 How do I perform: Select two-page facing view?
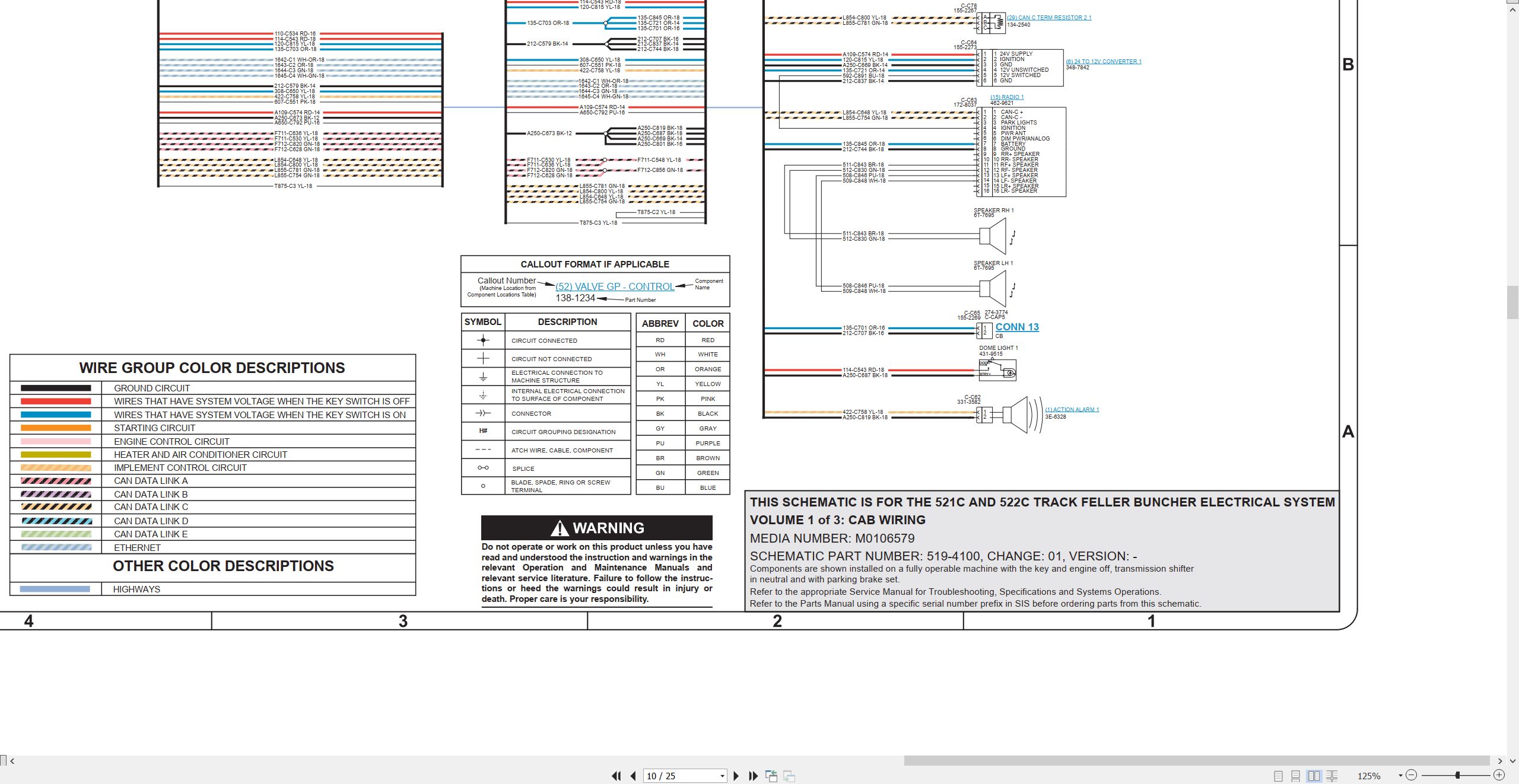1314,776
